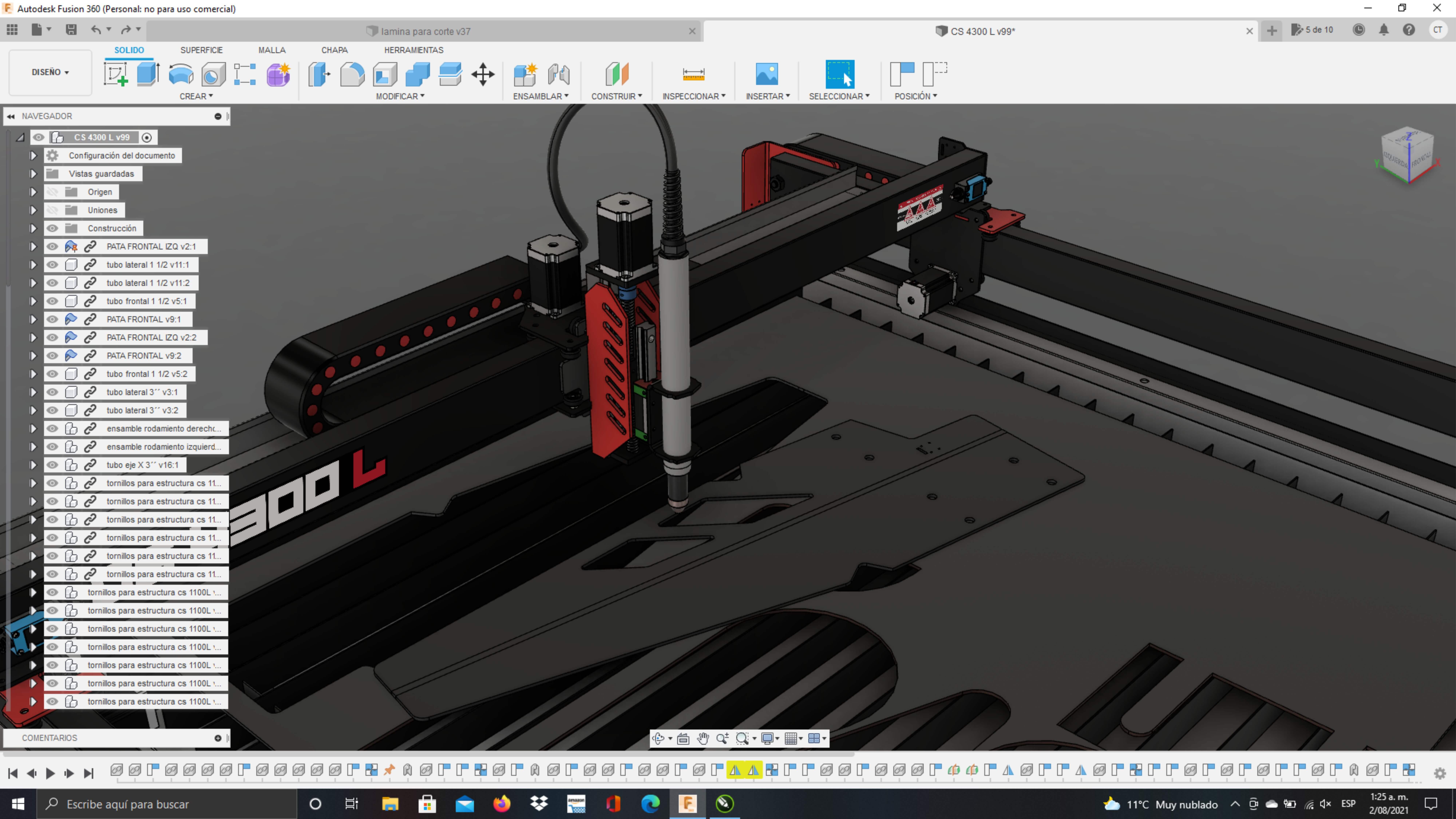Hide the PATA FRONTAL v9:1 component
This screenshot has height=819, width=1456.
[x=52, y=319]
